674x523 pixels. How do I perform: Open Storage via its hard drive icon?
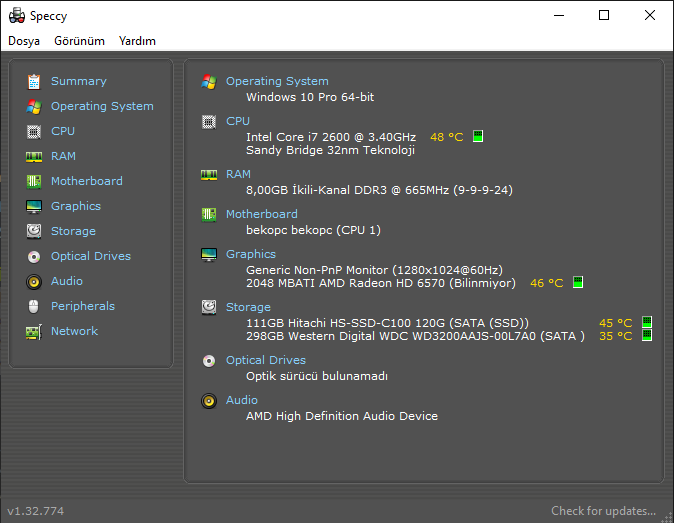[x=34, y=231]
